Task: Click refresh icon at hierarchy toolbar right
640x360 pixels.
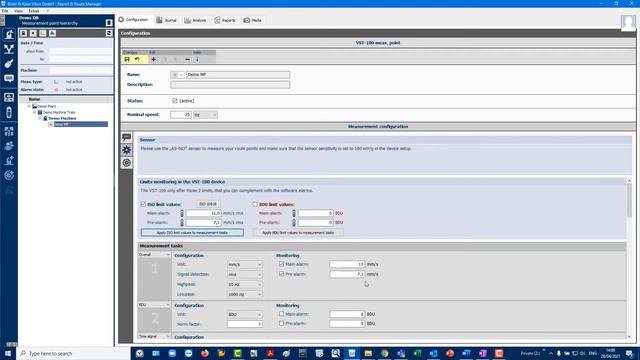Action: click(109, 33)
